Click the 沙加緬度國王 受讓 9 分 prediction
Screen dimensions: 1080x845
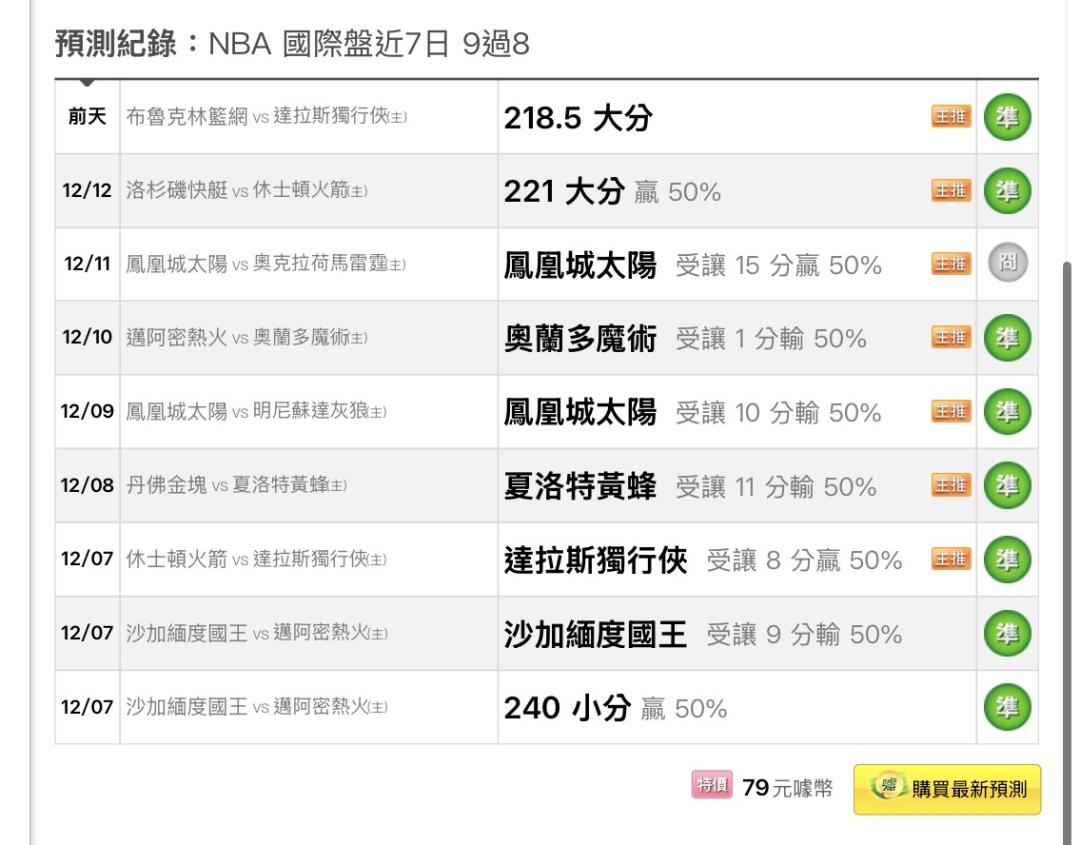point(702,634)
